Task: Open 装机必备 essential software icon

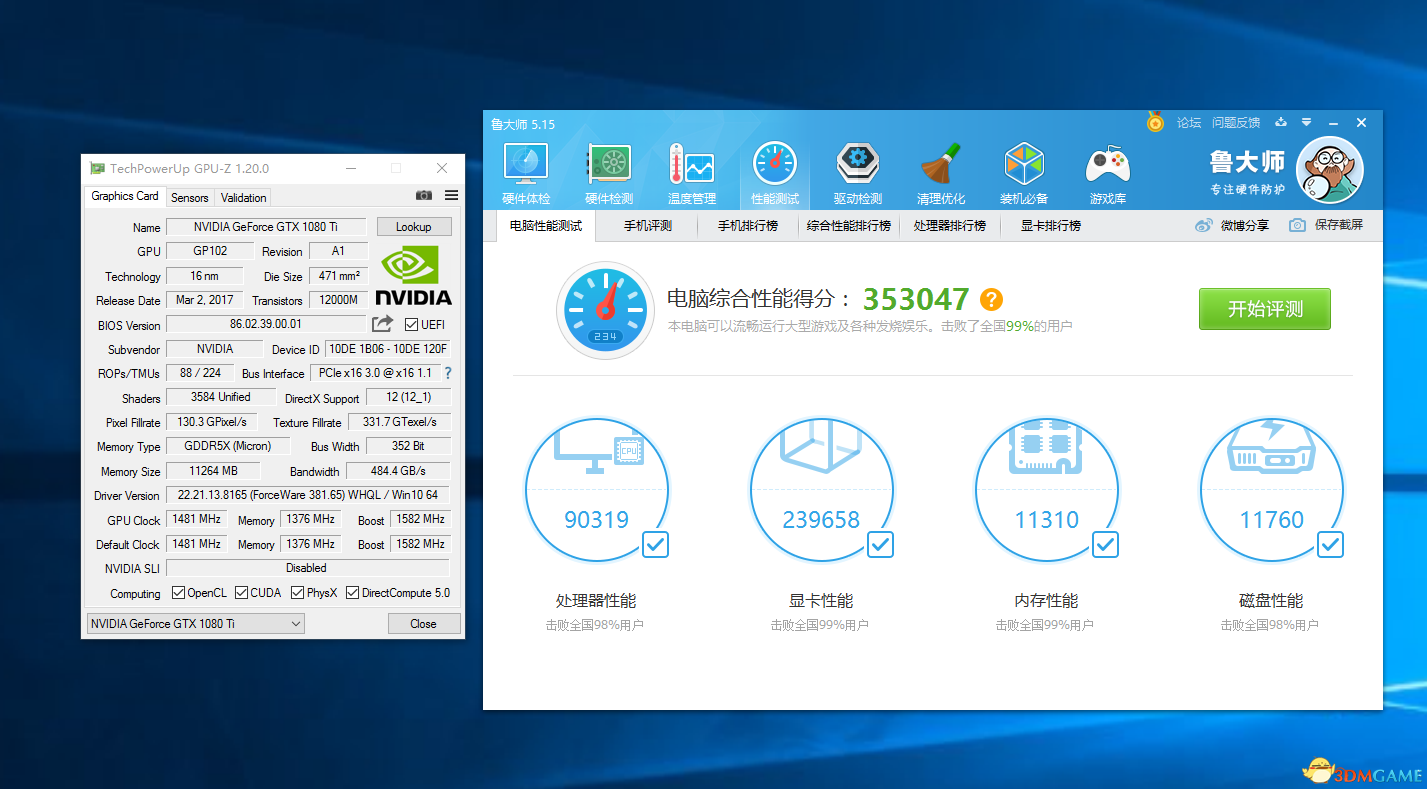Action: tap(1023, 165)
